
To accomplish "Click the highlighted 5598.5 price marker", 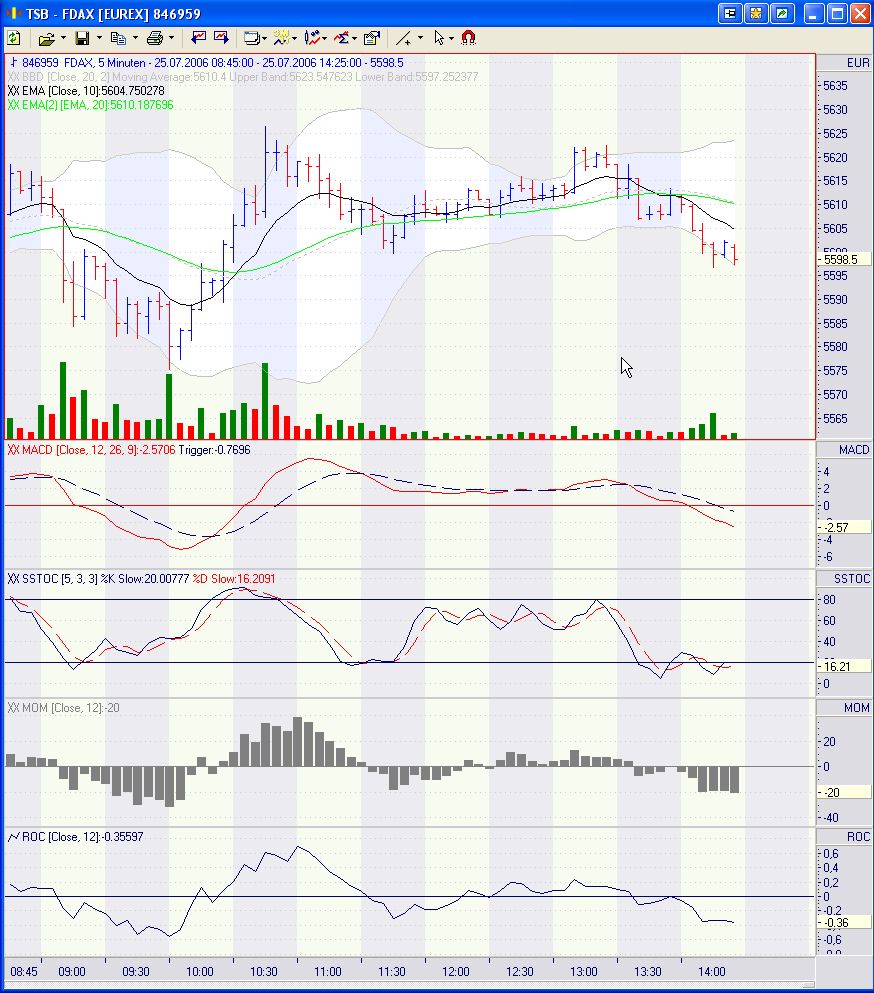I will [x=842, y=258].
